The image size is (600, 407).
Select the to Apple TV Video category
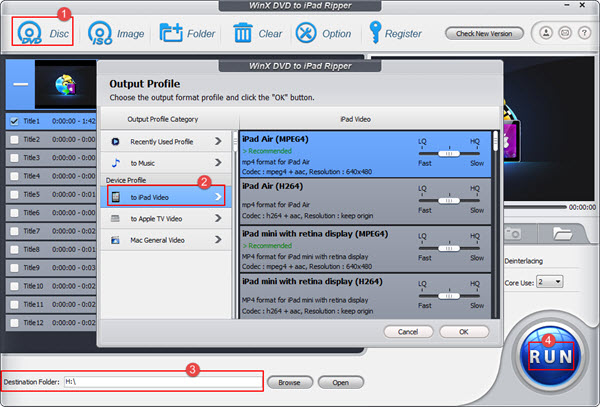[166, 219]
